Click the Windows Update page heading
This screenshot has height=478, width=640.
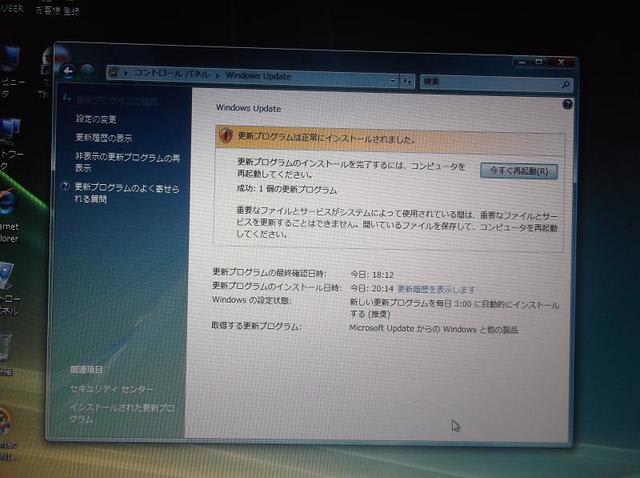[x=248, y=108]
